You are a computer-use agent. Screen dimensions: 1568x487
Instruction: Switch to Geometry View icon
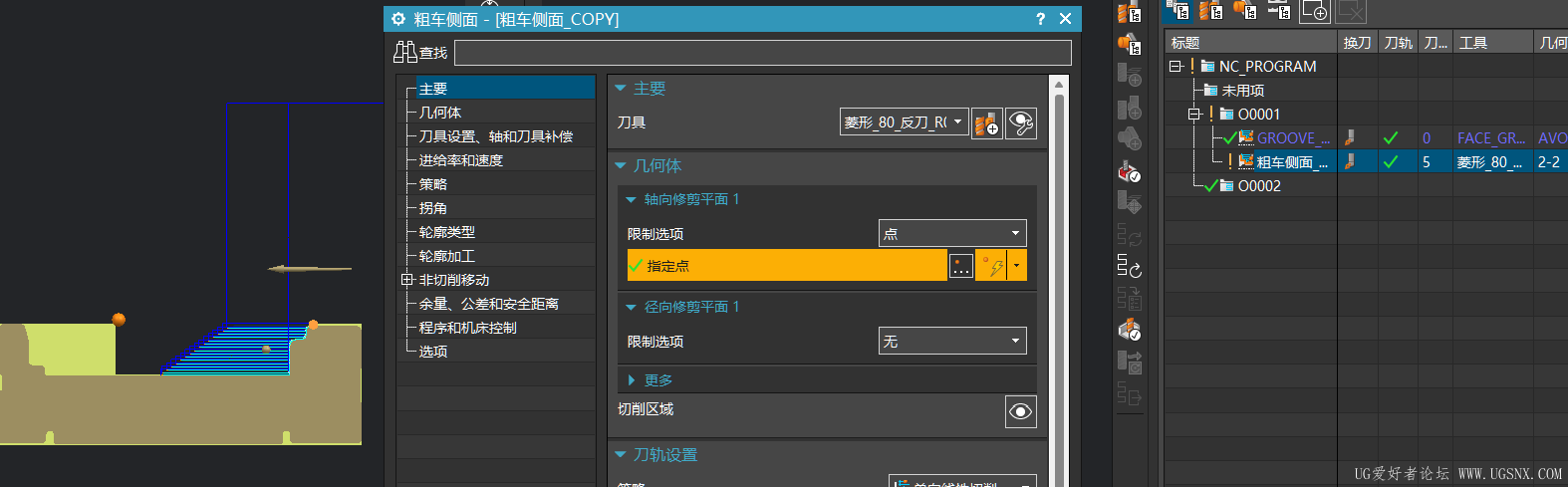(1245, 11)
